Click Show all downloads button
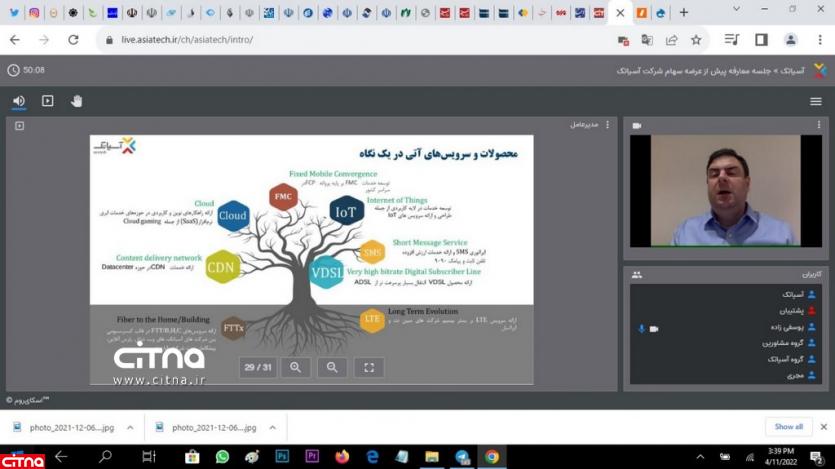Screen dimensions: 835x469 coord(788,427)
